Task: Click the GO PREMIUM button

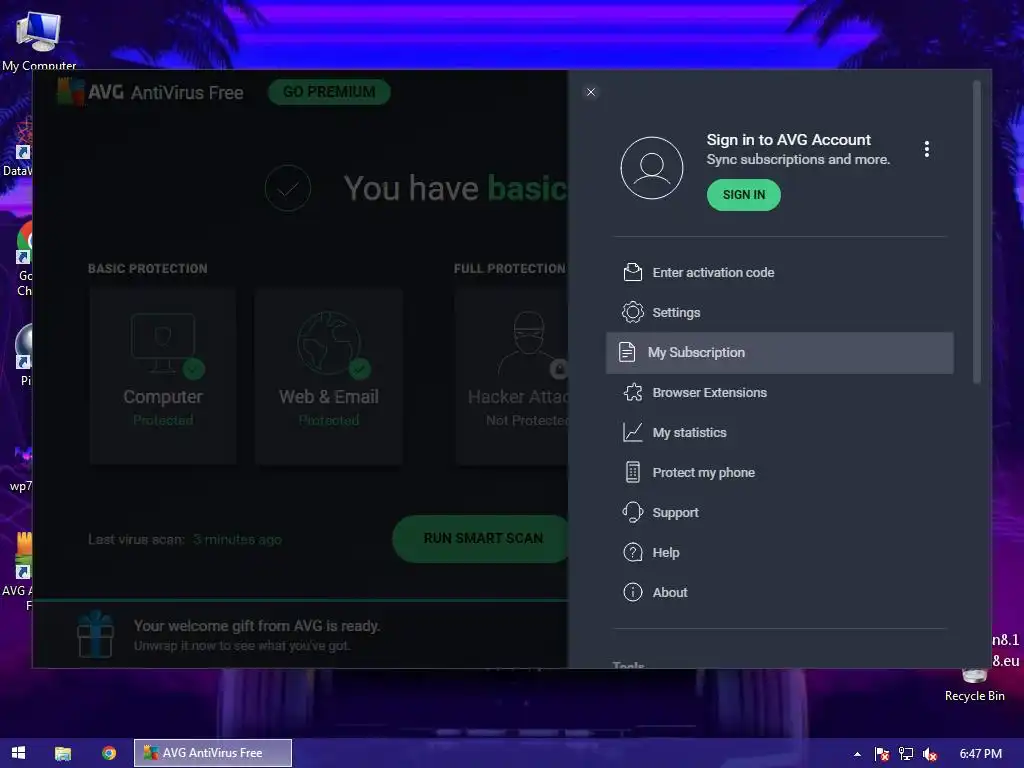Action: pos(329,92)
